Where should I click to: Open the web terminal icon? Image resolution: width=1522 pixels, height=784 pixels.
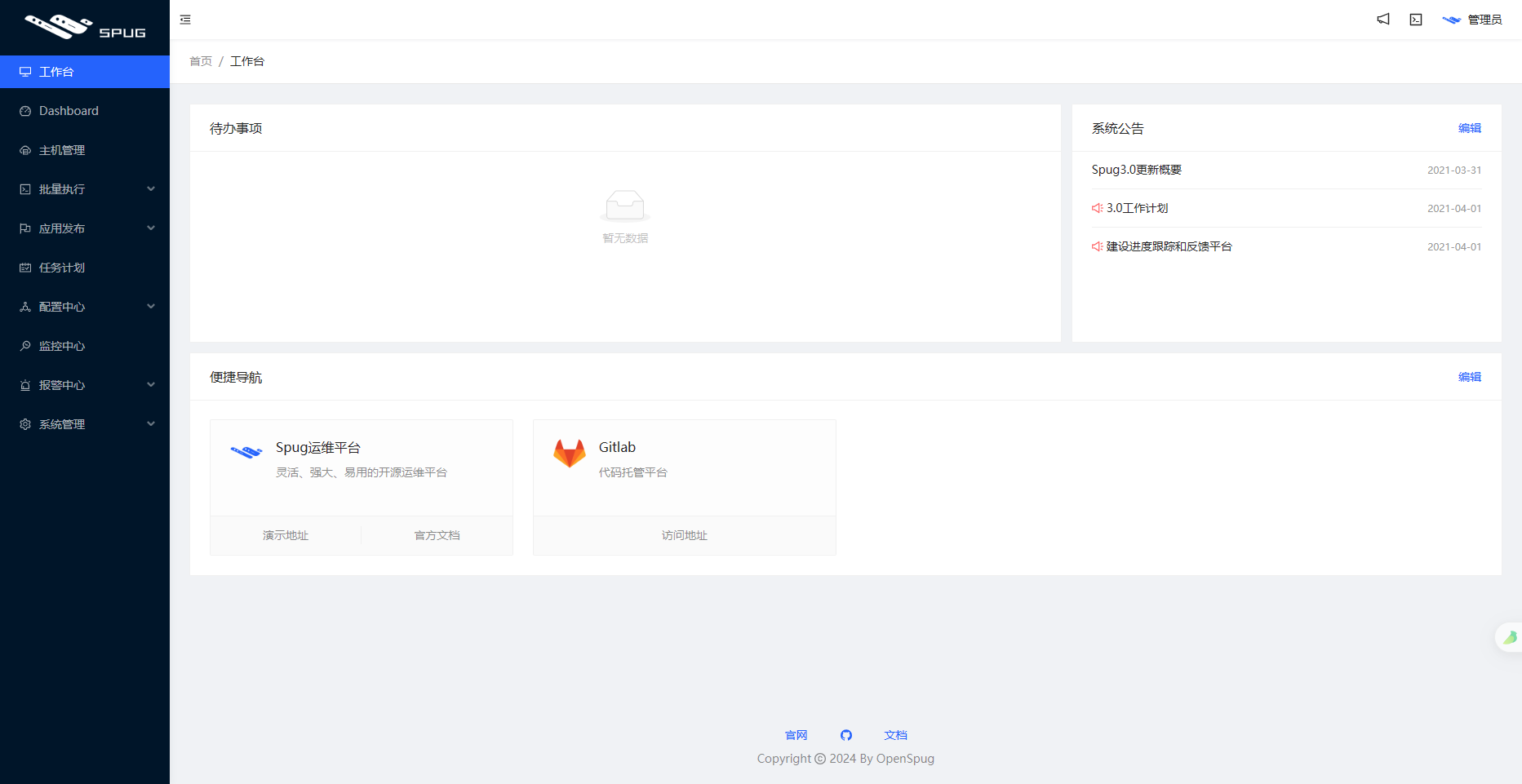tap(1416, 20)
